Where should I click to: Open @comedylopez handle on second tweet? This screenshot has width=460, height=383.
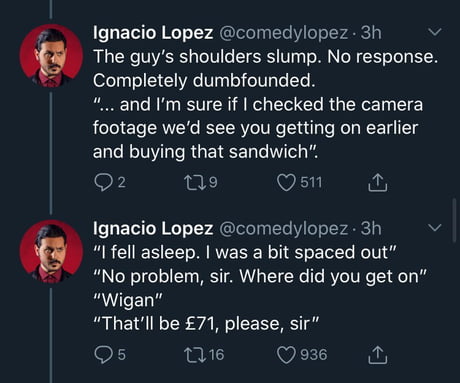tap(283, 228)
